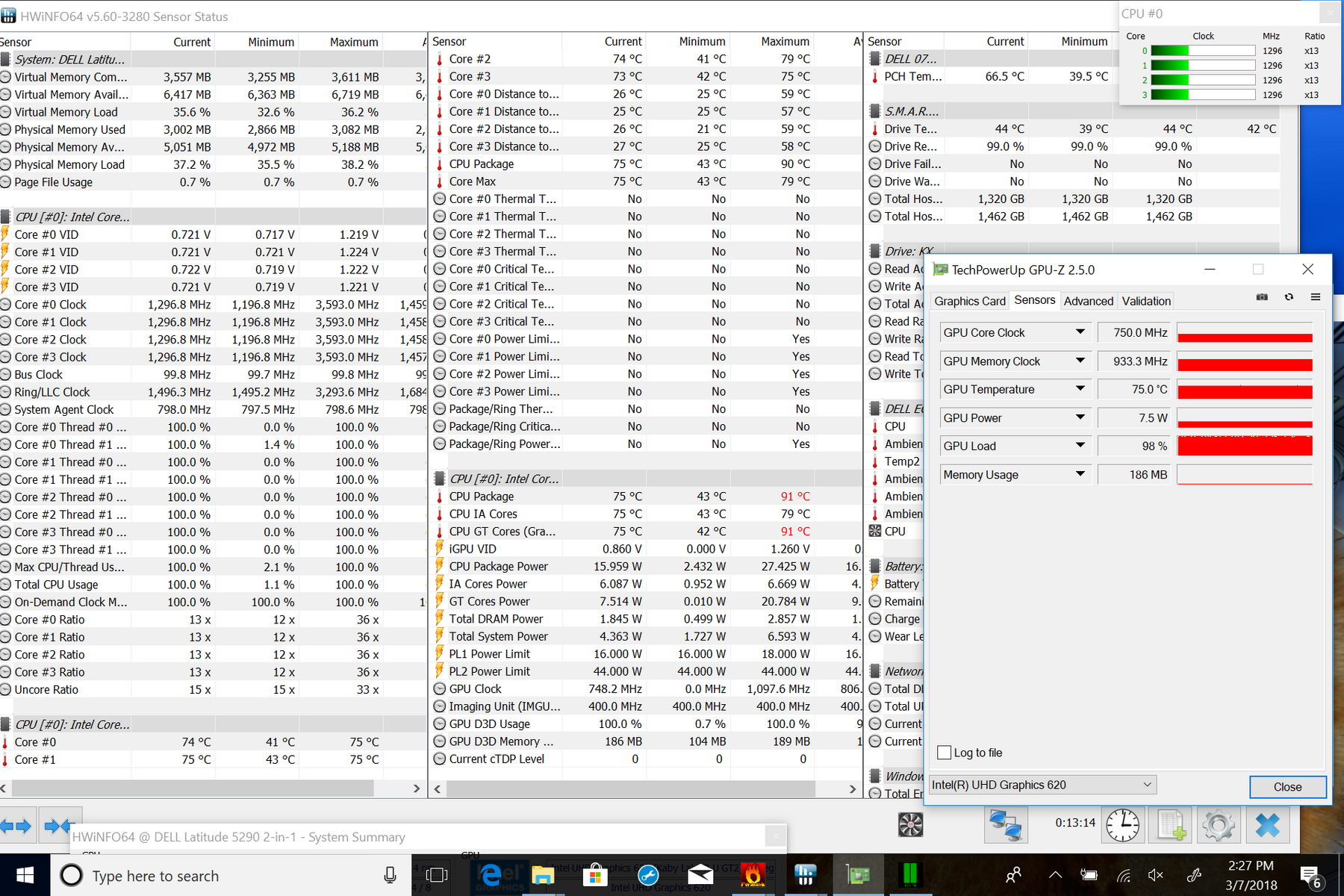Click the HWiNFO reset clock icon
This screenshot has width=1344, height=896.
pos(1122,825)
